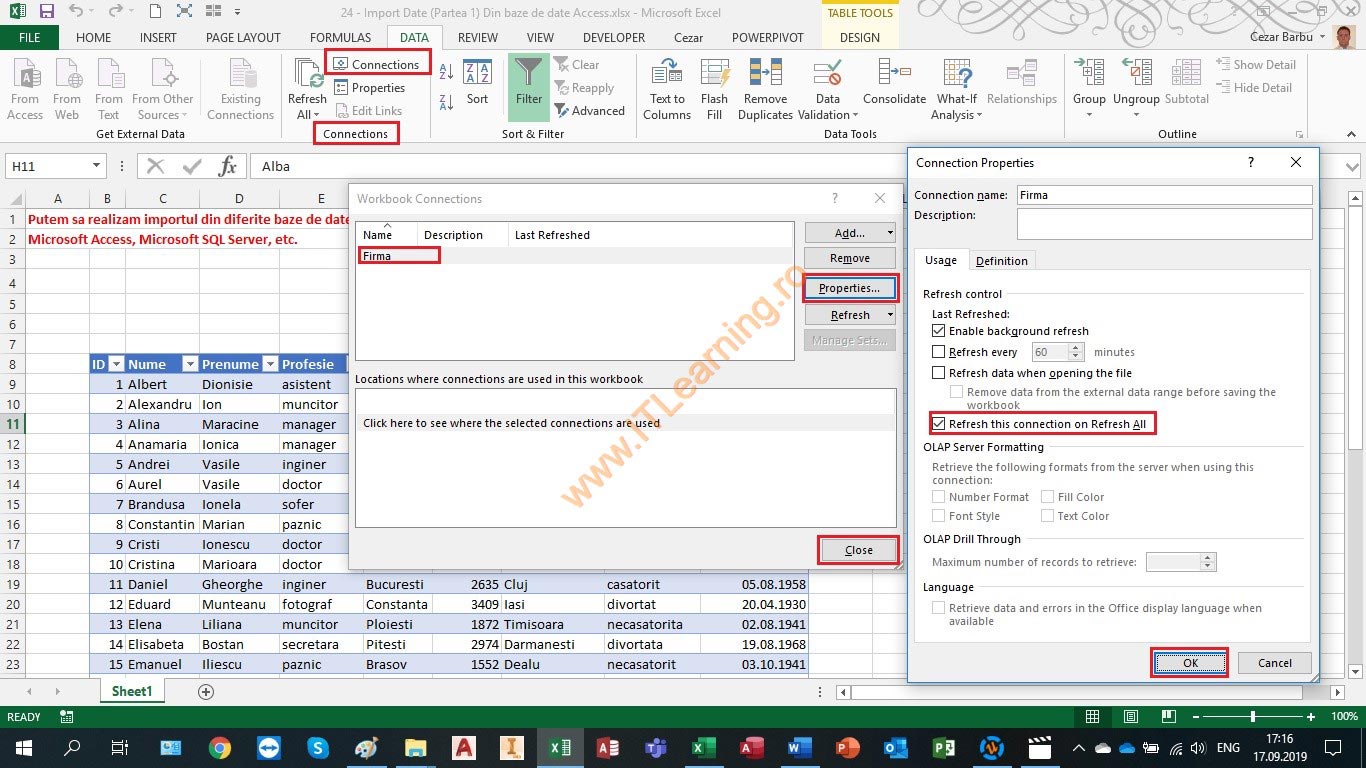Click Clear filter in Sort & Filter
This screenshot has width=1366, height=768.
[577, 65]
